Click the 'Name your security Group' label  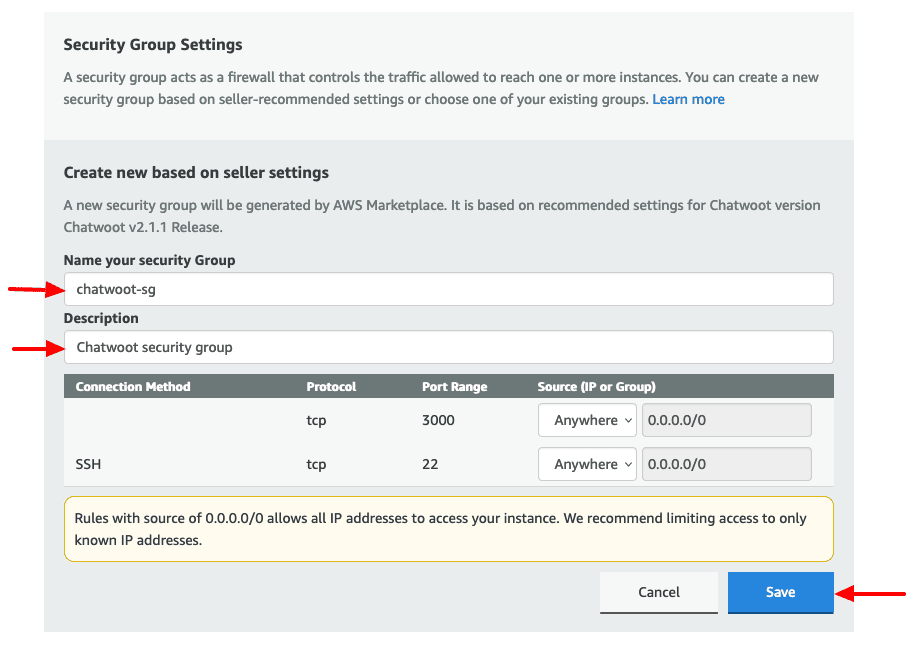[149, 260]
